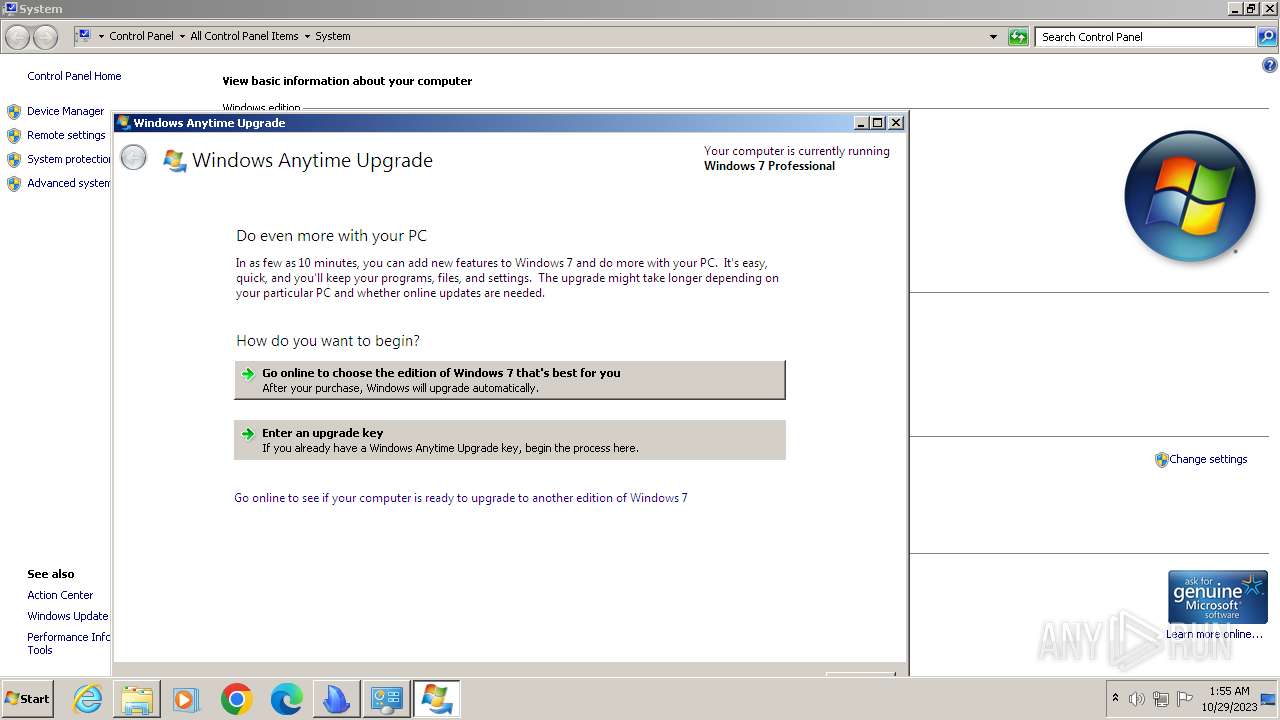Open Device Manager link
1280x720 pixels.
[65, 111]
